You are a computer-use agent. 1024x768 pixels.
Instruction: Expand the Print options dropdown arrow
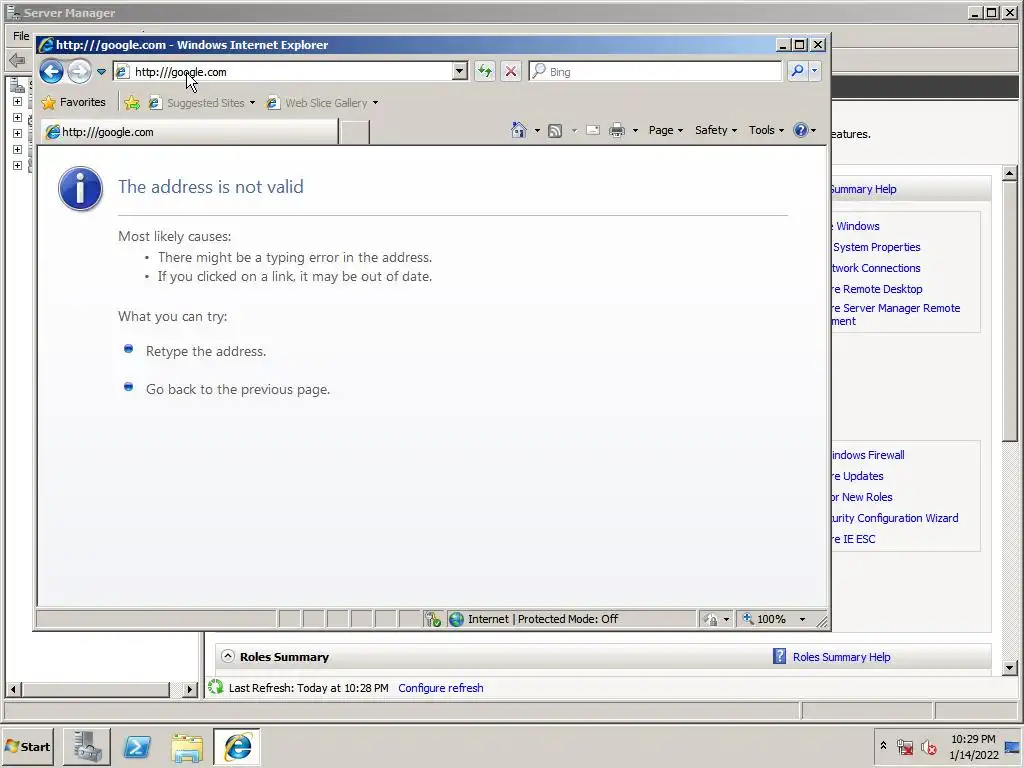point(635,131)
